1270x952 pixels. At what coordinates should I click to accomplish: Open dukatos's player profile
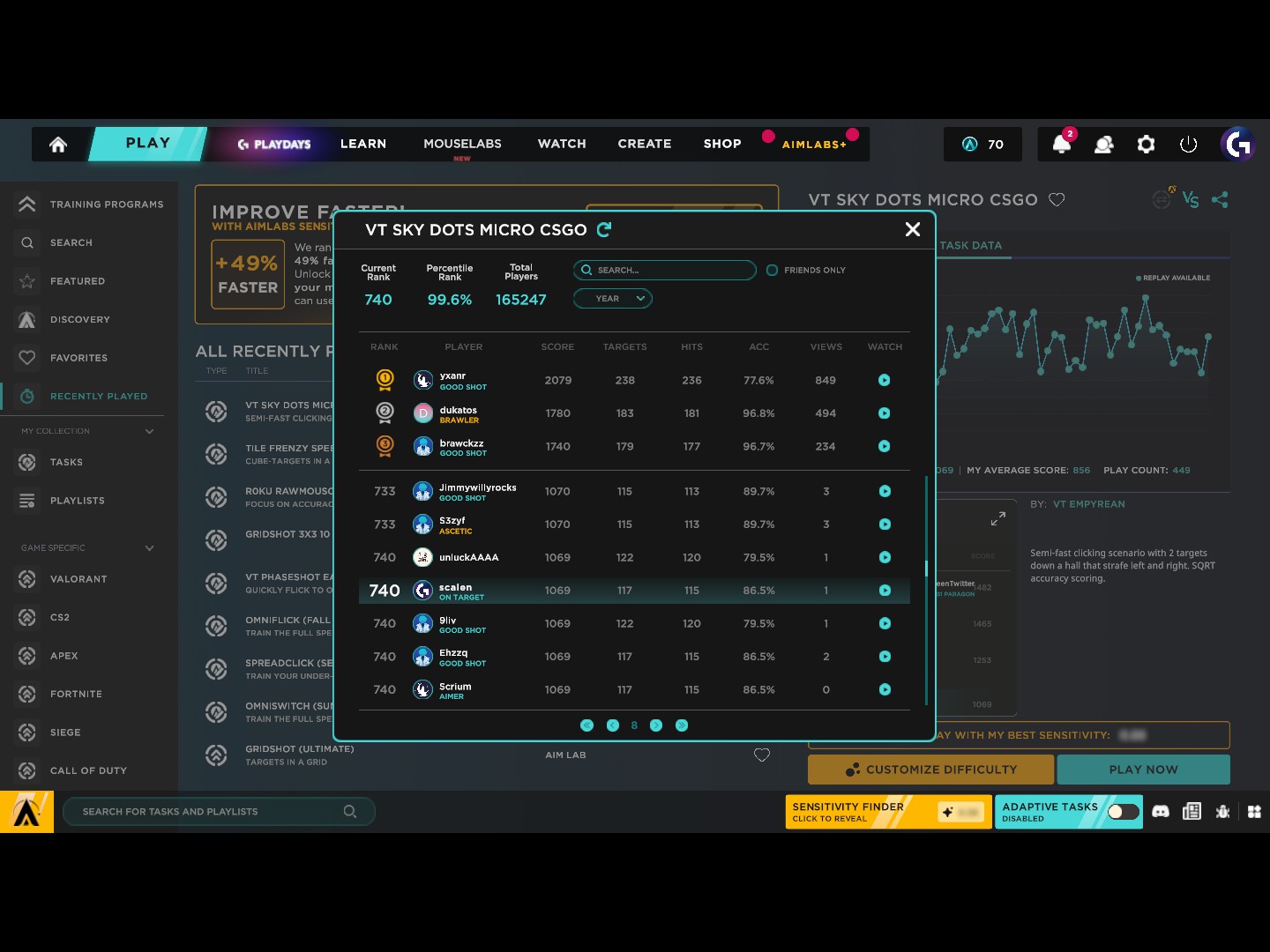(x=448, y=414)
